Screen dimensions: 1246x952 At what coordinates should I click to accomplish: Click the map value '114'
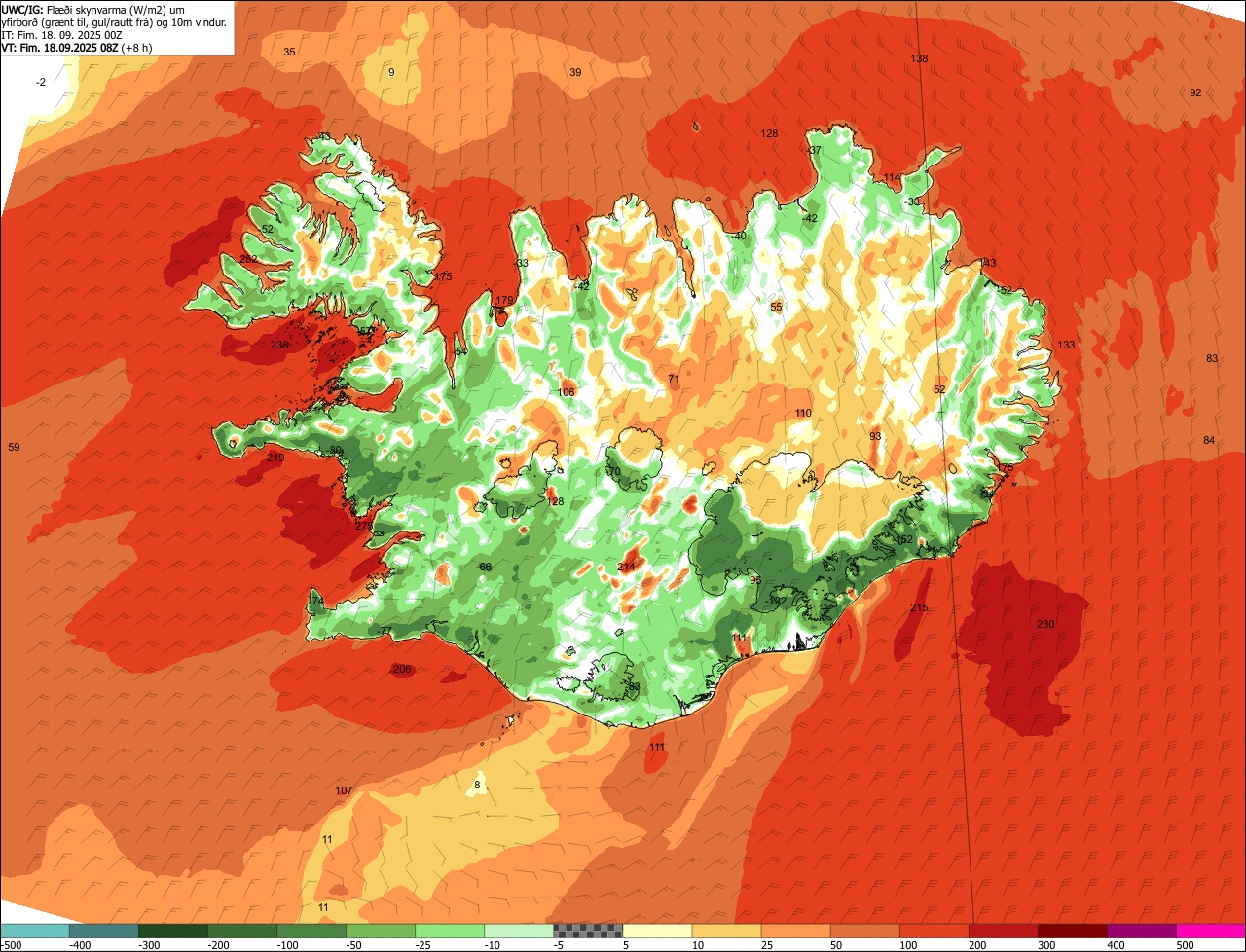coord(892,177)
